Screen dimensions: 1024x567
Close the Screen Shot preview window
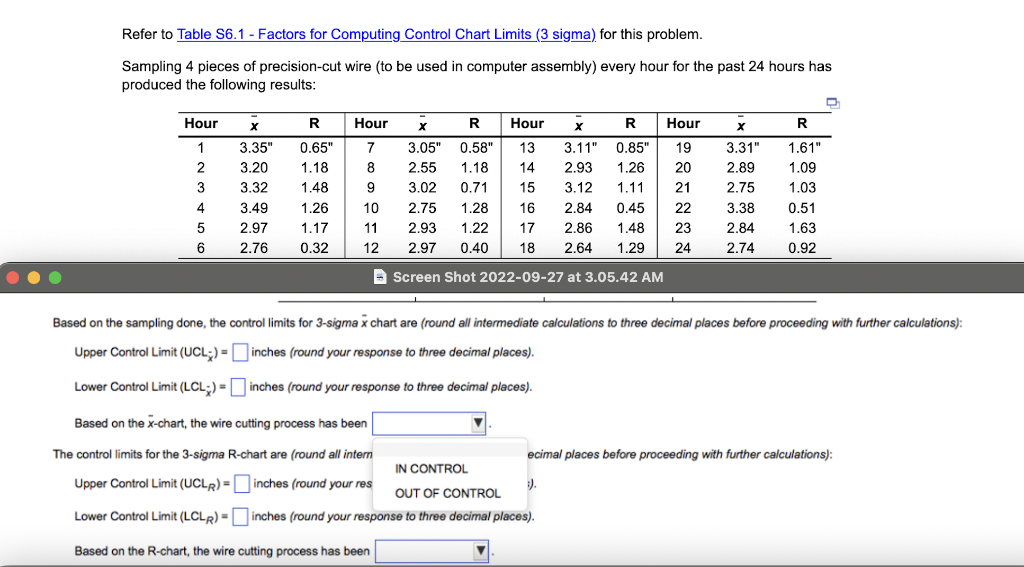coord(12,278)
